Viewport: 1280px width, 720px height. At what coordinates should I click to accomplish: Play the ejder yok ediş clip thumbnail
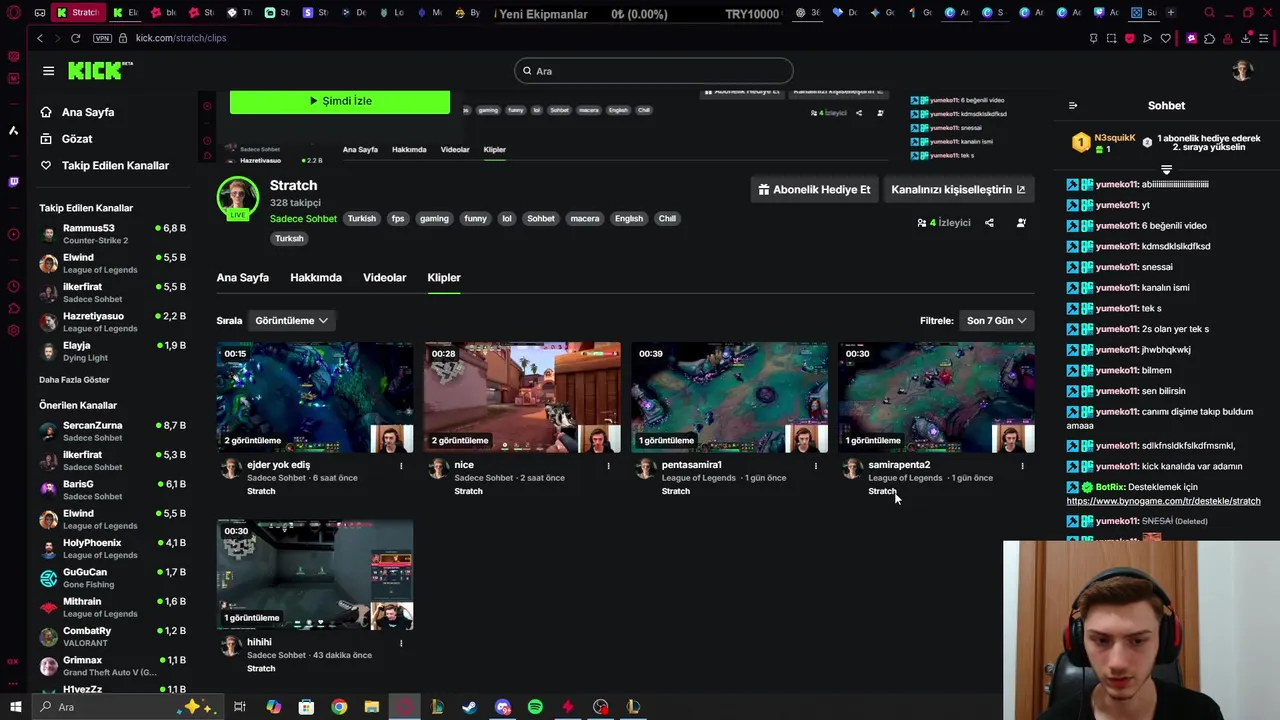coord(315,398)
